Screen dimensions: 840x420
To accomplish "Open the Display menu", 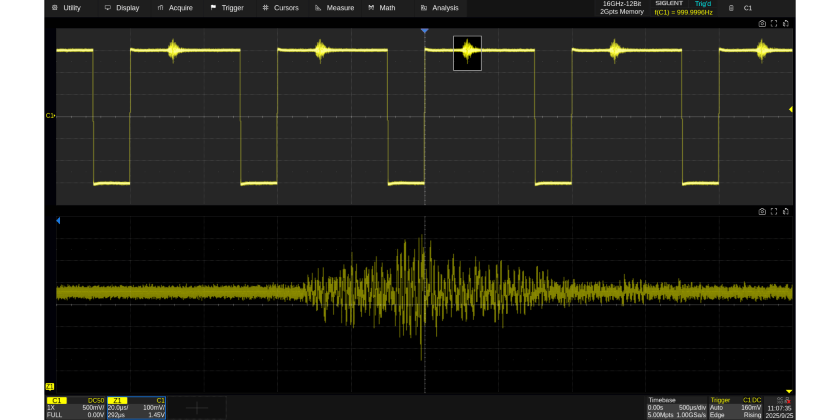I will point(122,7).
